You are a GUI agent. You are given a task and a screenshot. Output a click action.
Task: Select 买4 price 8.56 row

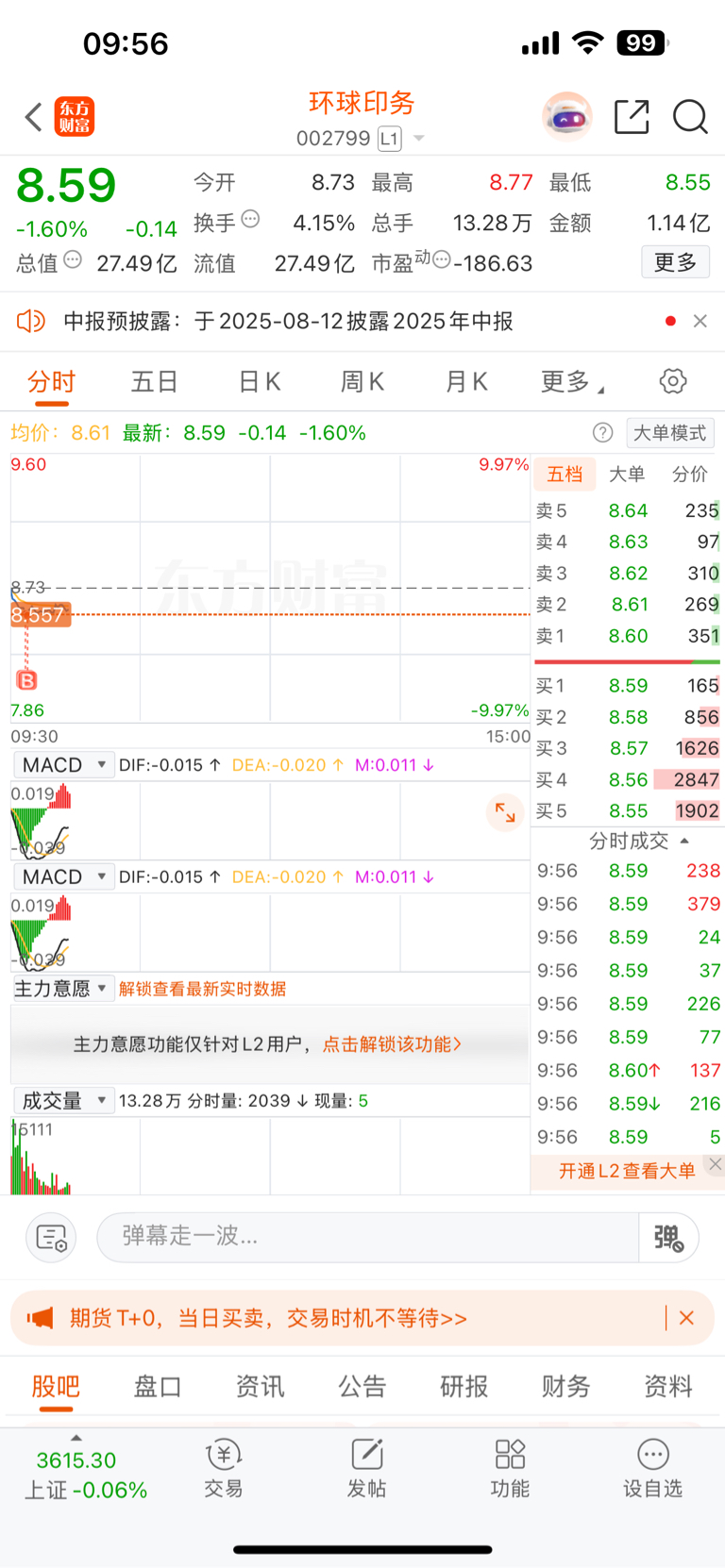click(x=628, y=780)
